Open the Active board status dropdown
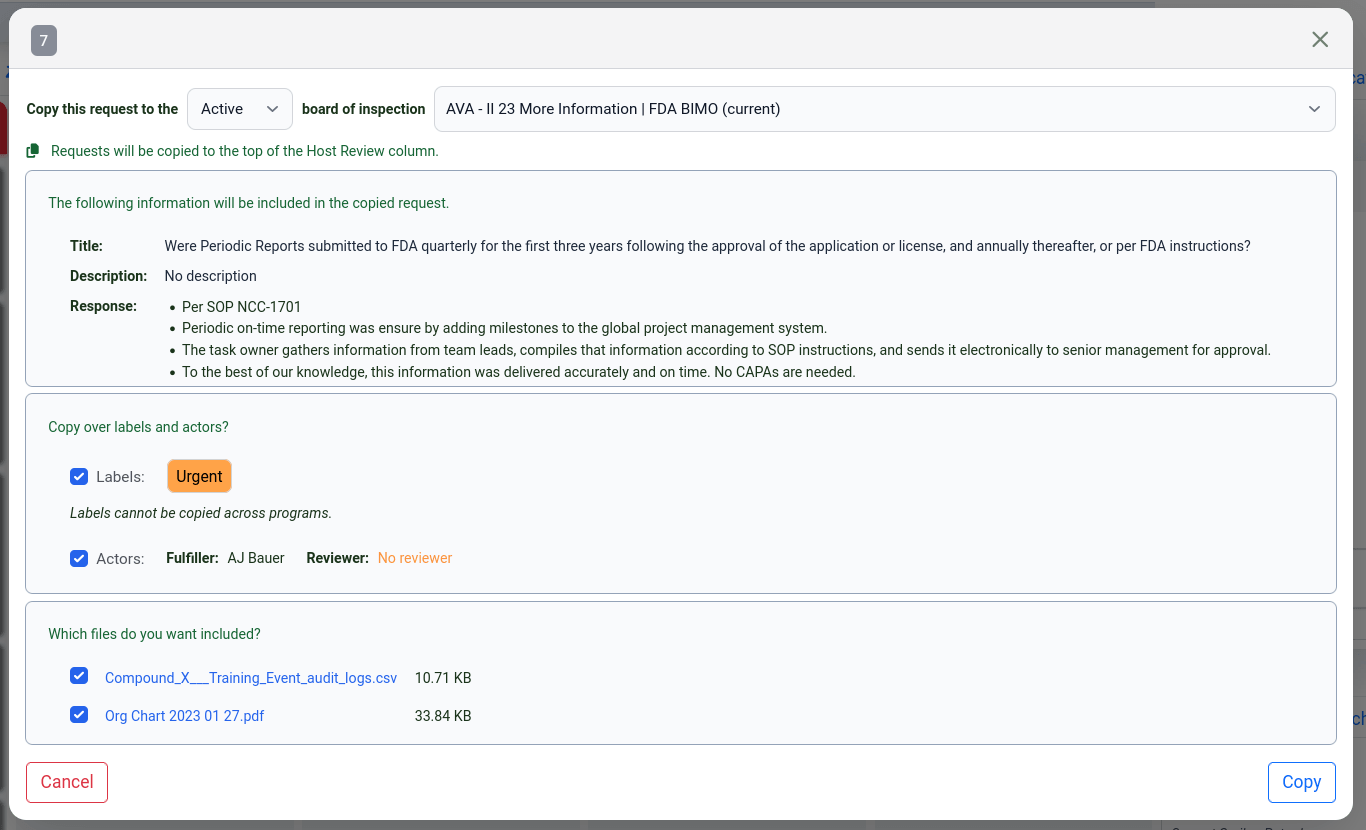The width and height of the screenshot is (1366, 830). tap(239, 109)
